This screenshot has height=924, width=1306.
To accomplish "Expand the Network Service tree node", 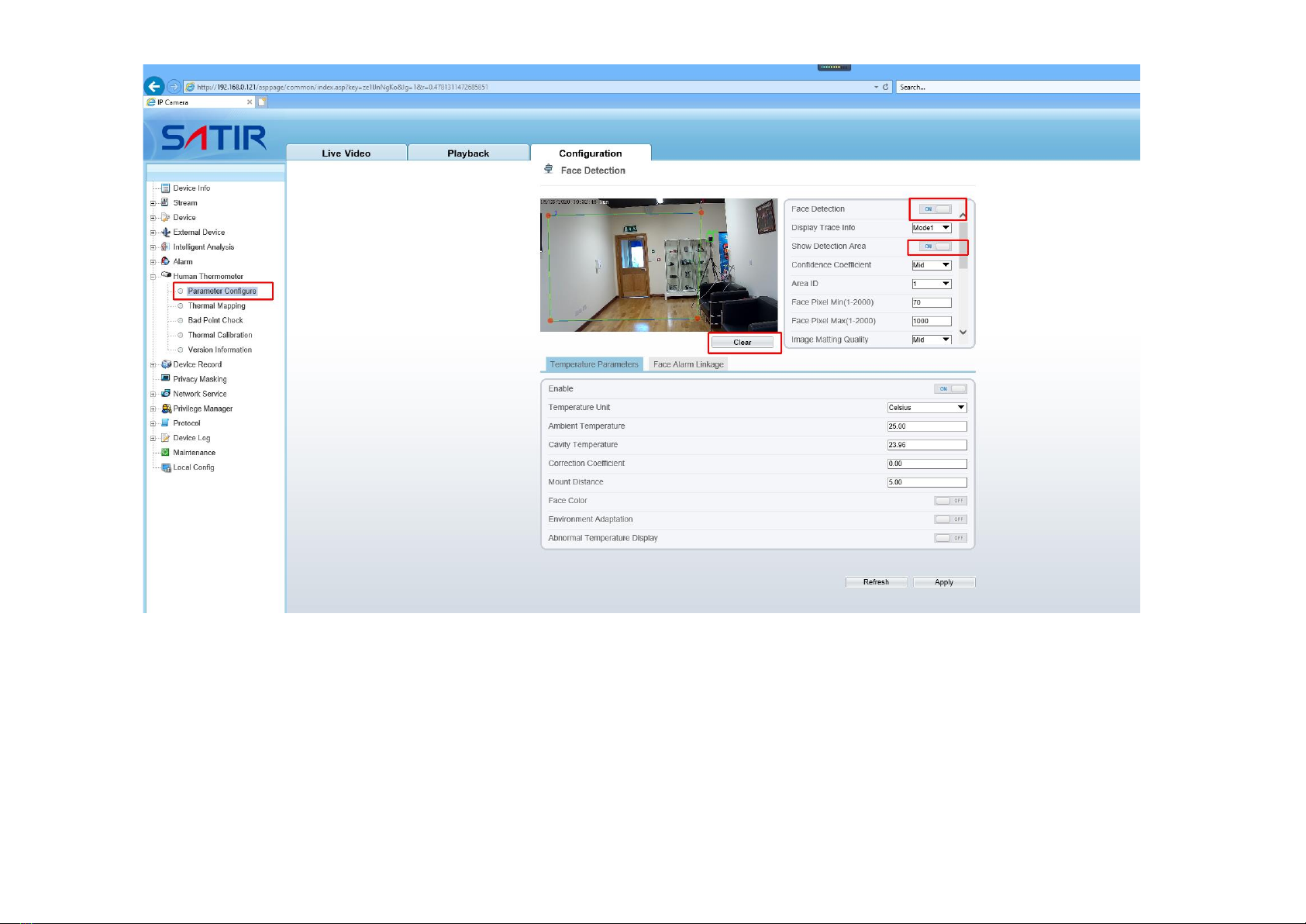I will pyautogui.click(x=153, y=395).
